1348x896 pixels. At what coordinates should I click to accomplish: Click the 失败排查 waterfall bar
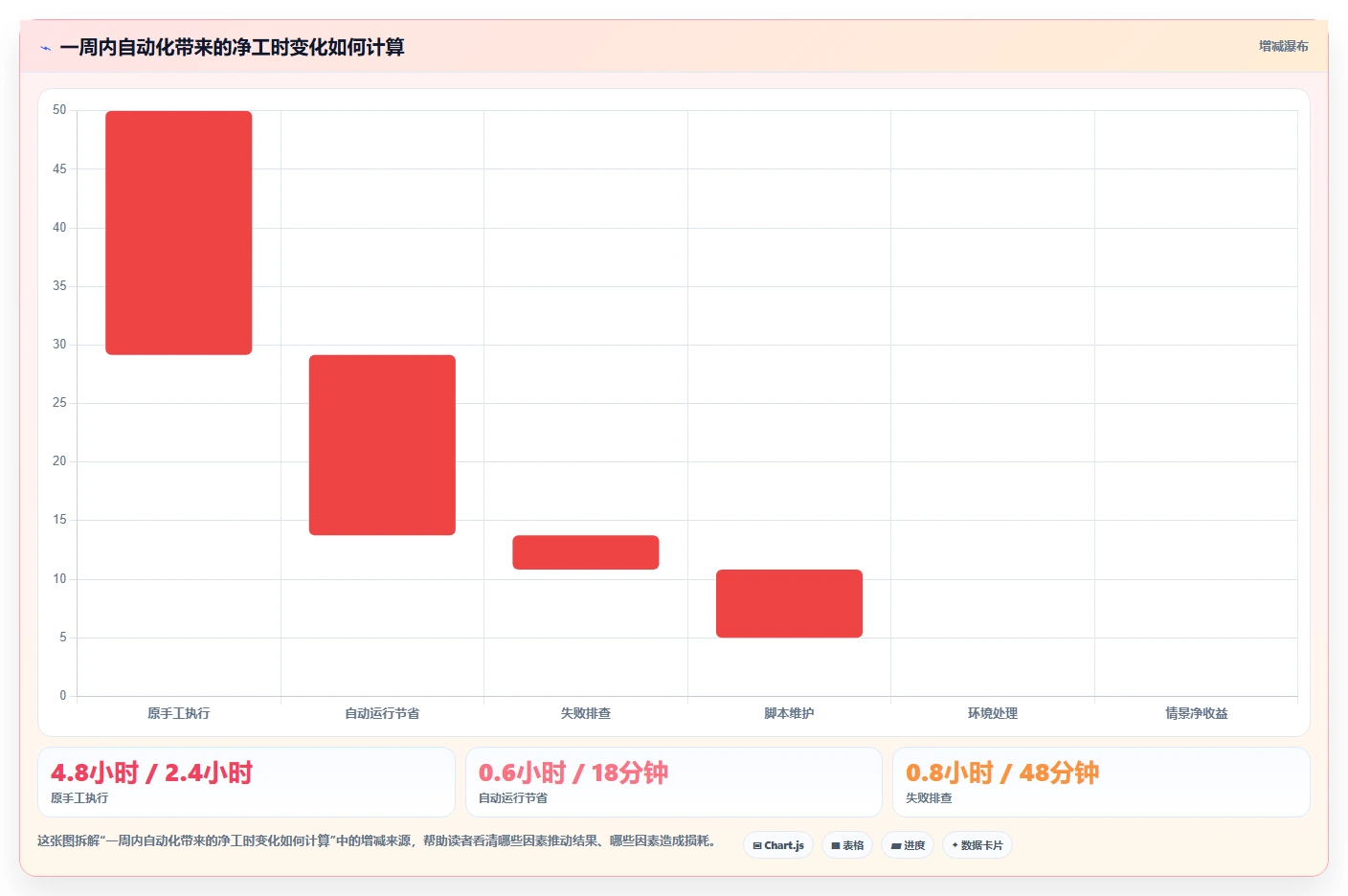tap(586, 552)
